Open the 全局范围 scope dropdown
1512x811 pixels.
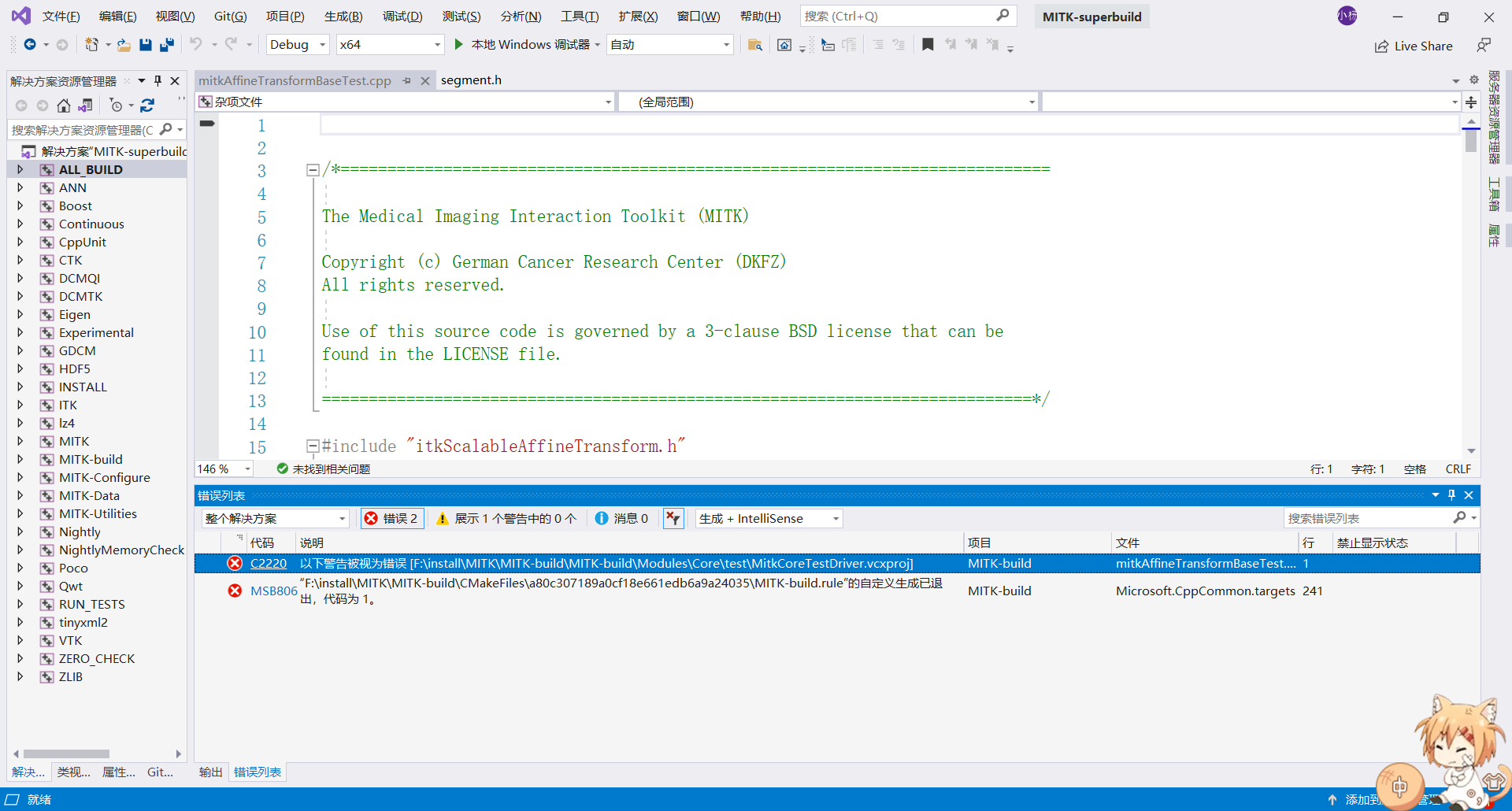(x=828, y=102)
